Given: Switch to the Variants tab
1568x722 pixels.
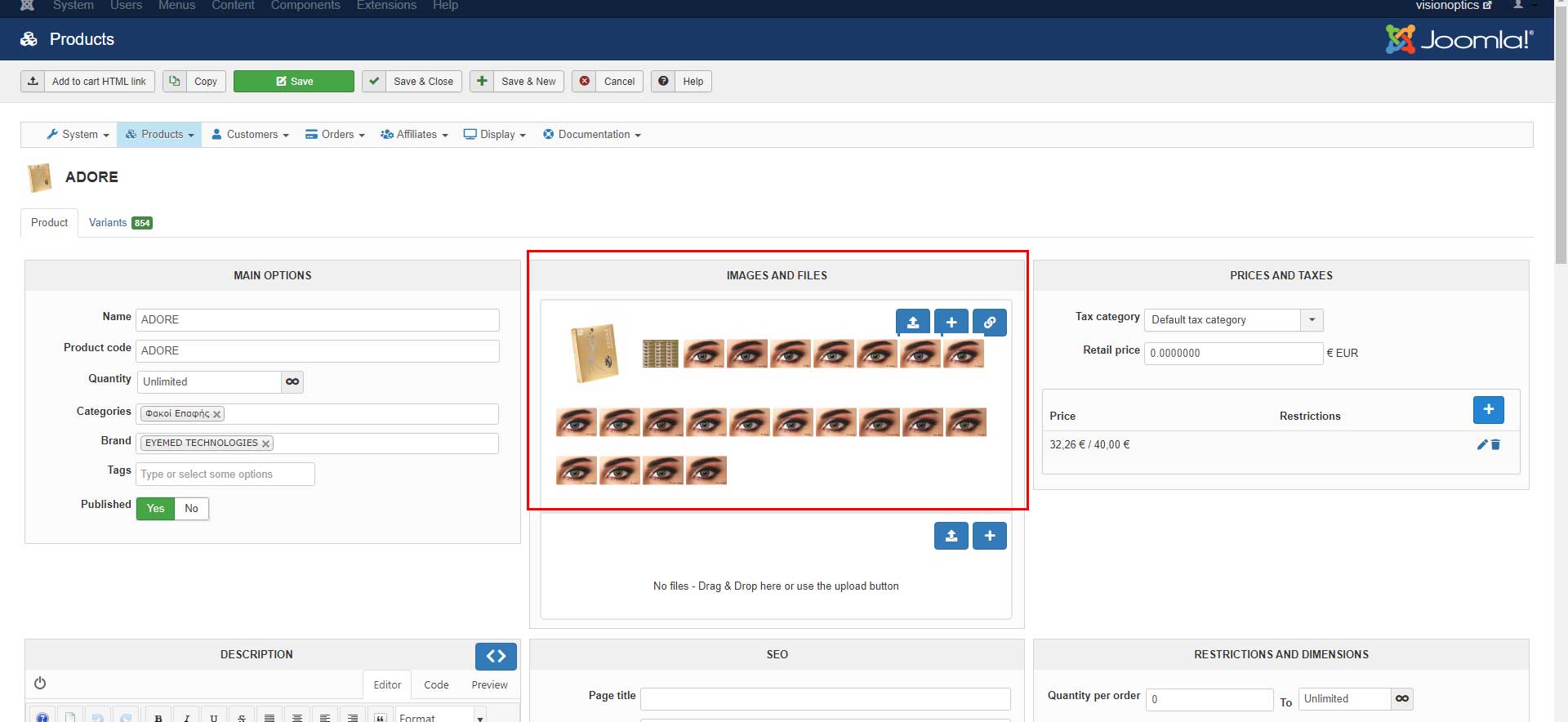Looking at the screenshot, I should coord(120,223).
